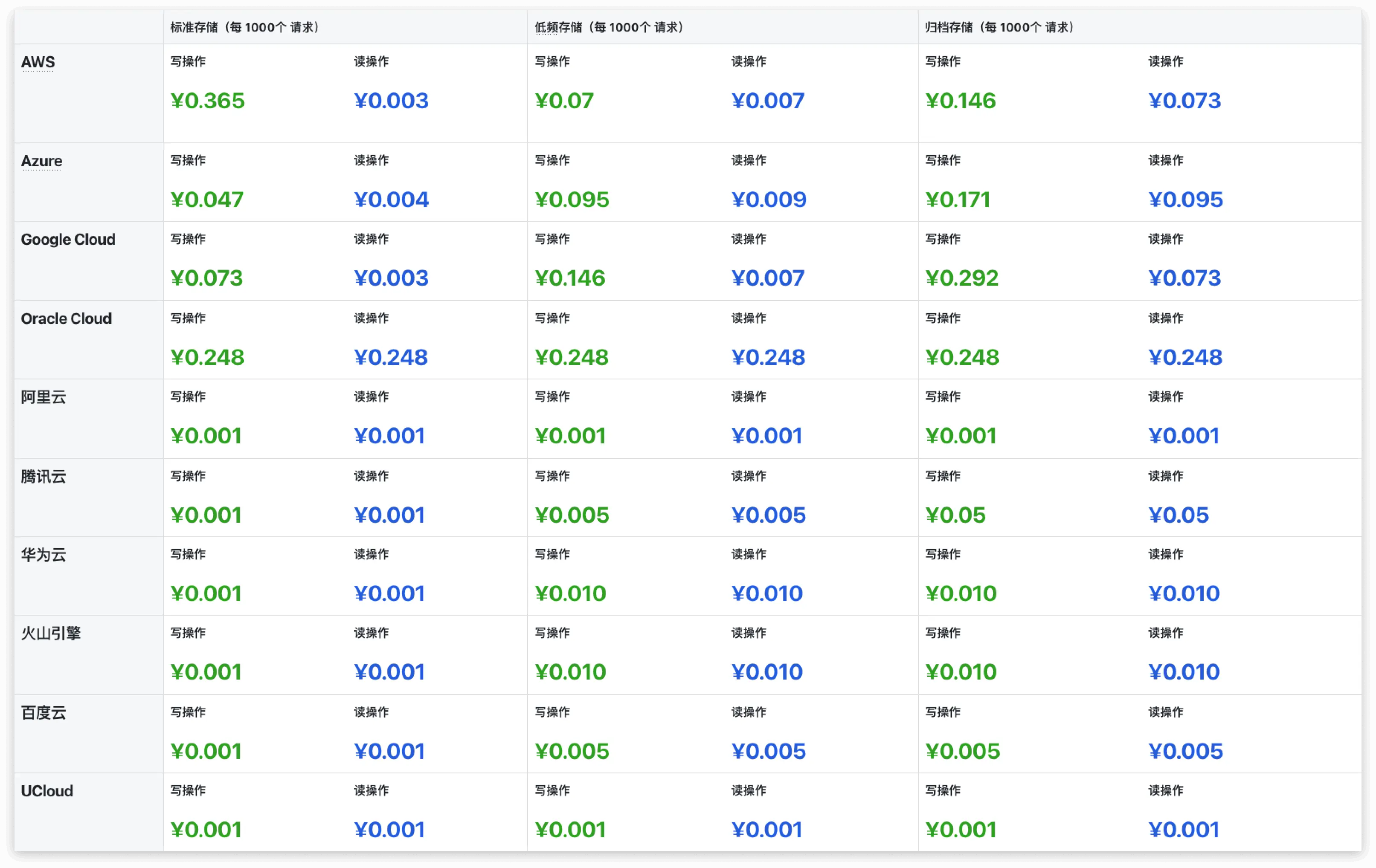Click Google Cloud standard read price ¥0.003
Viewport: 1376px width, 868px height.
tap(391, 278)
